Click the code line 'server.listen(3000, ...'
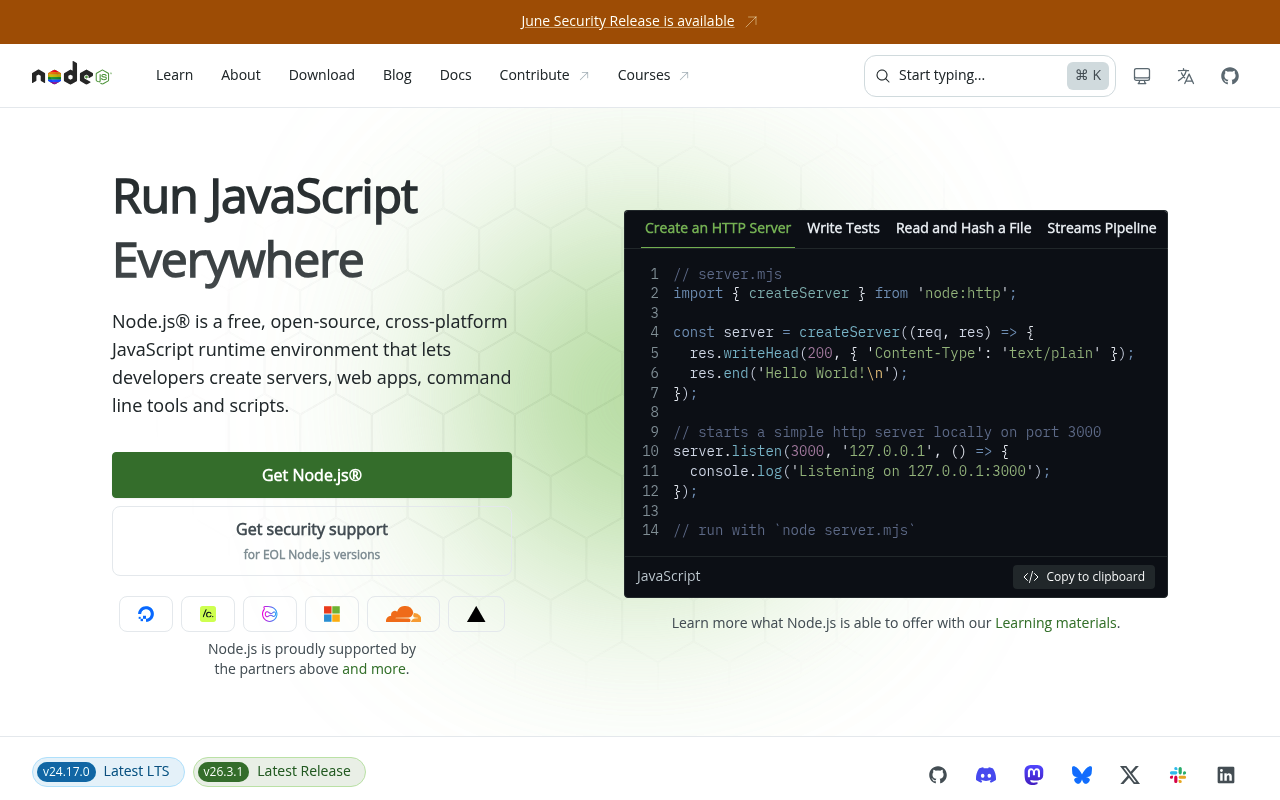Image resolution: width=1280 pixels, height=800 pixels. point(841,452)
